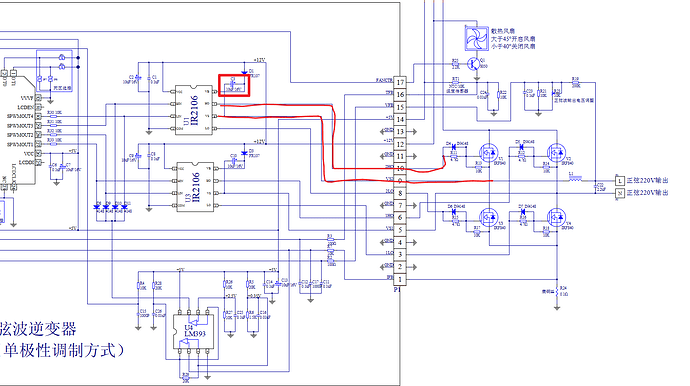Select the Q1 transistor symbol
The image size is (690, 386).
pos(474,64)
